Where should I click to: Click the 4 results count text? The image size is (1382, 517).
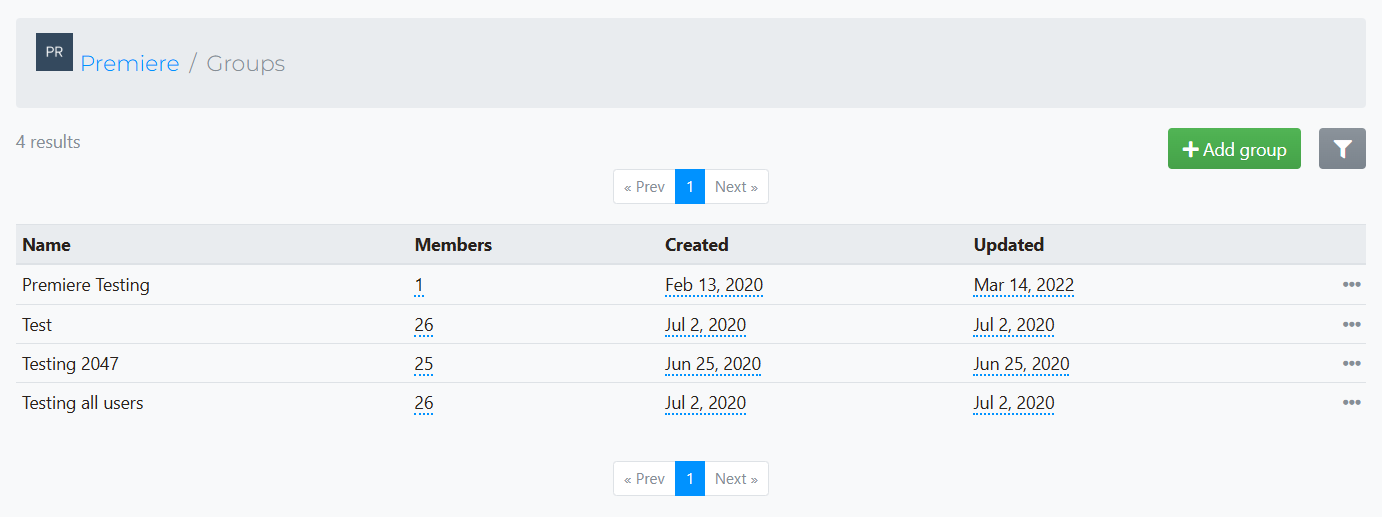pyautogui.click(x=48, y=142)
